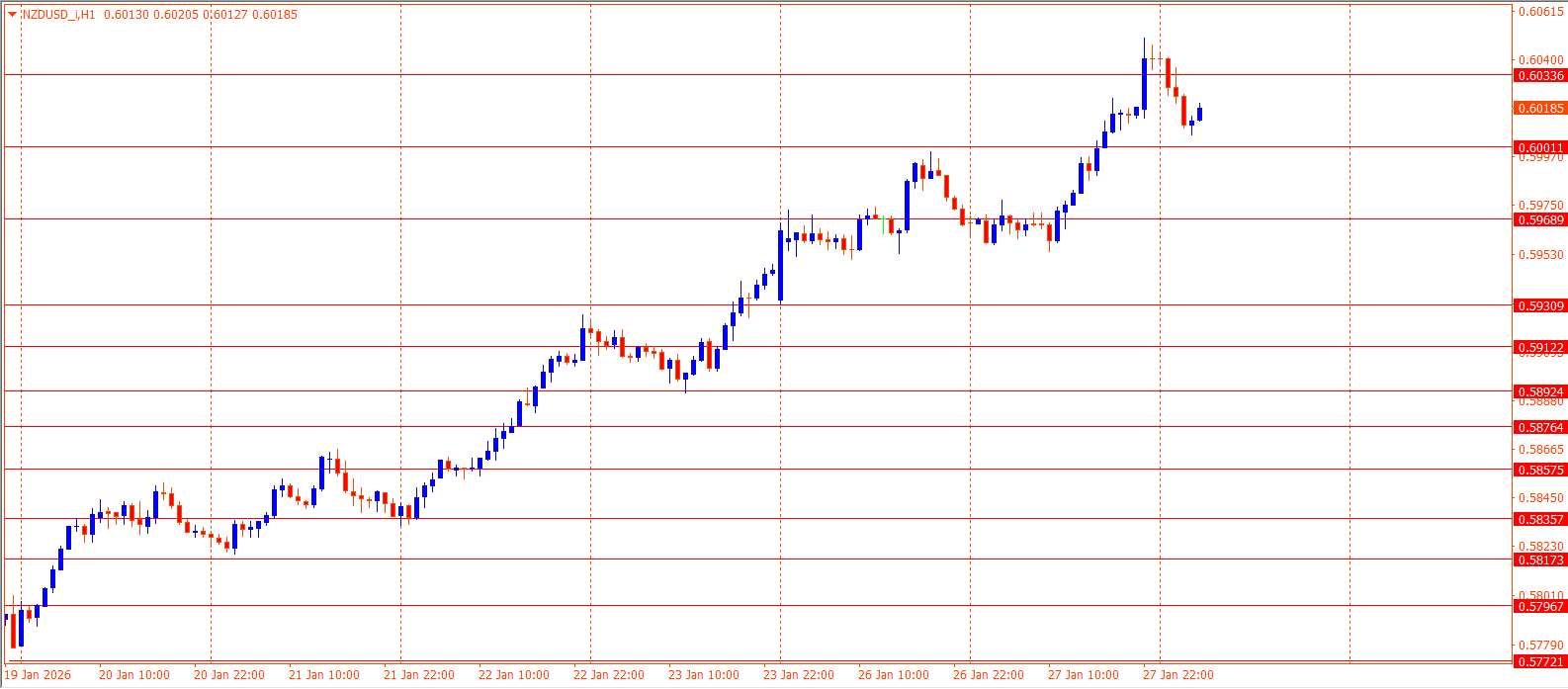Select the 0.58173 red price level label
The image size is (1568, 689).
coord(1540,560)
